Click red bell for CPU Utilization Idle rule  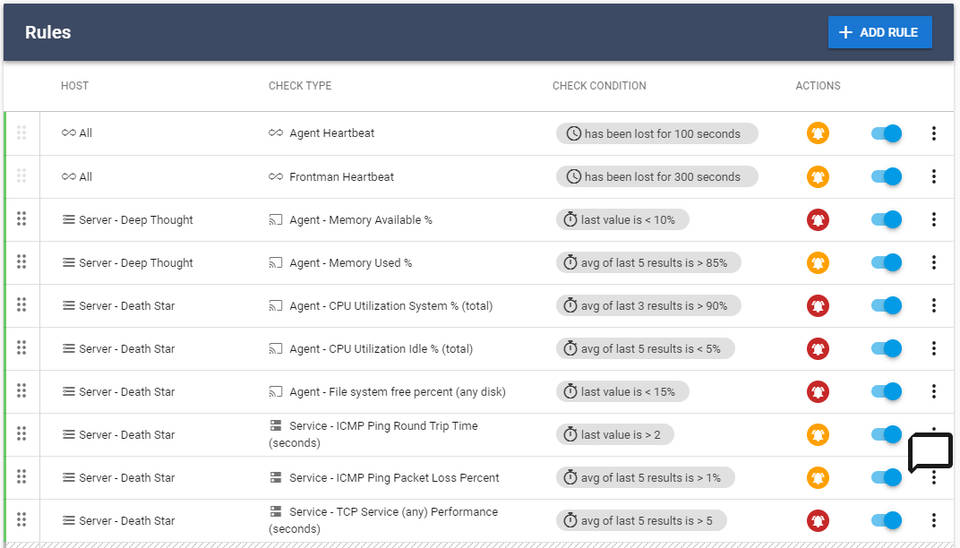(818, 349)
